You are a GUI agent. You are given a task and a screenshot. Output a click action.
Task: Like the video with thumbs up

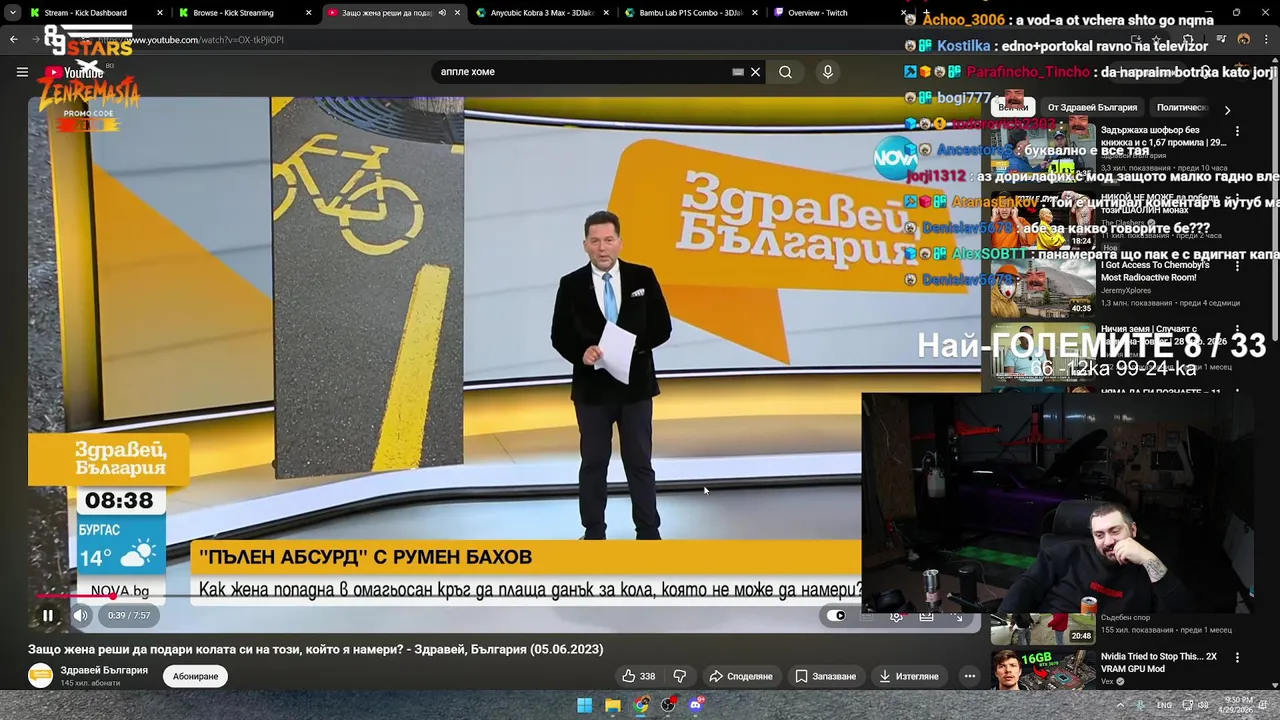tap(638, 676)
